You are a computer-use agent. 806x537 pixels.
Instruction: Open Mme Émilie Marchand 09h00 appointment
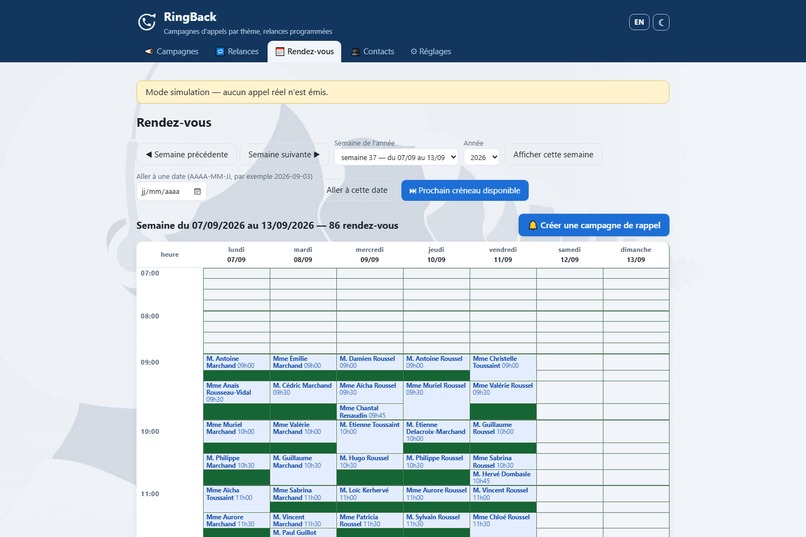[303, 362]
